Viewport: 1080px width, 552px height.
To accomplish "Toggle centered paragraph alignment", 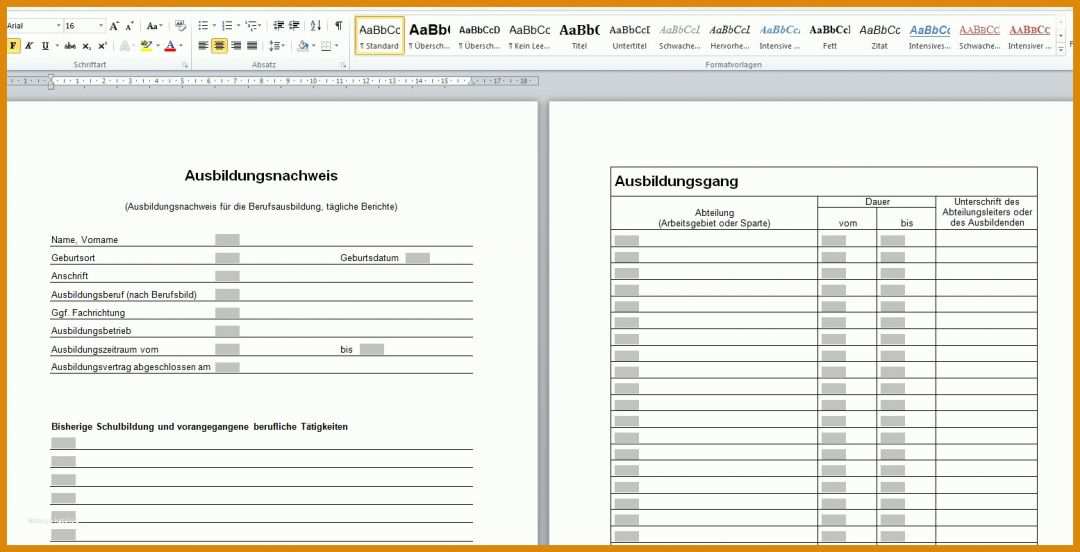I will coord(220,46).
